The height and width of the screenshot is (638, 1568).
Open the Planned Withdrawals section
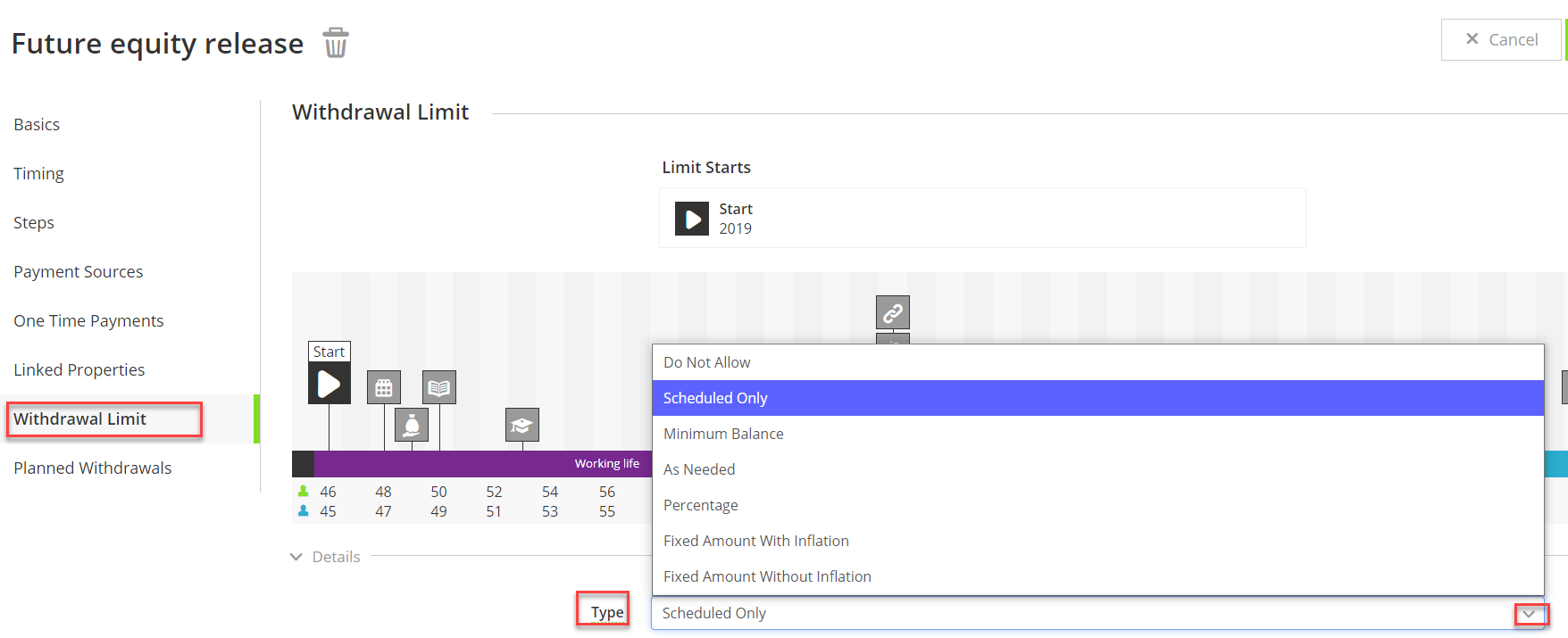click(93, 468)
